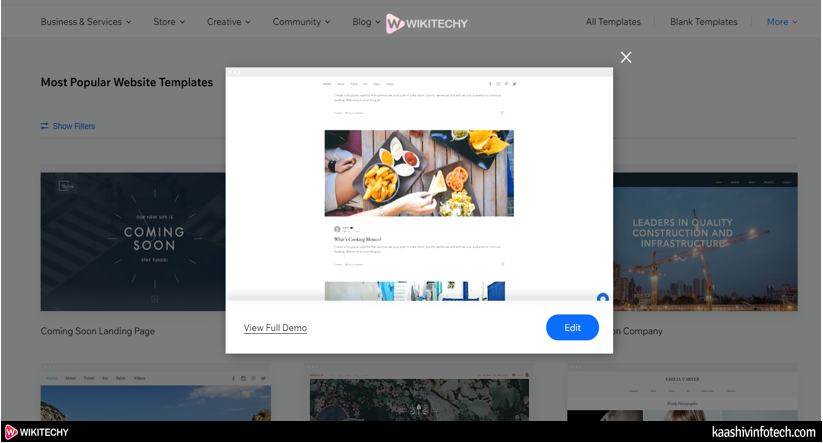This screenshot has width=823, height=443.
Task: Expand the Community dropdown menu
Action: click(x=301, y=22)
